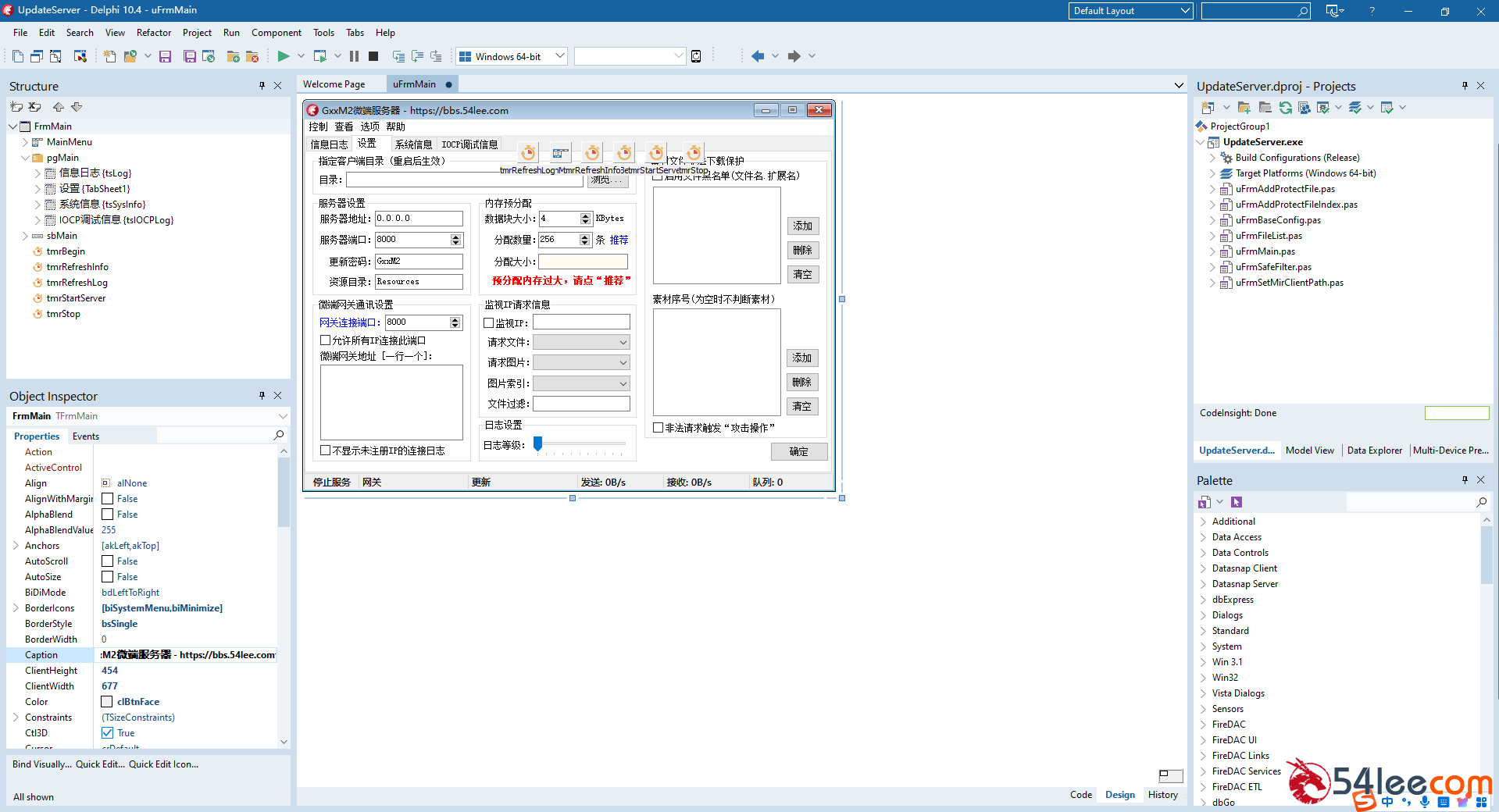Image resolution: width=1499 pixels, height=812 pixels.
Task: Adjust the 日志等级 slider thumb
Action: point(537,443)
